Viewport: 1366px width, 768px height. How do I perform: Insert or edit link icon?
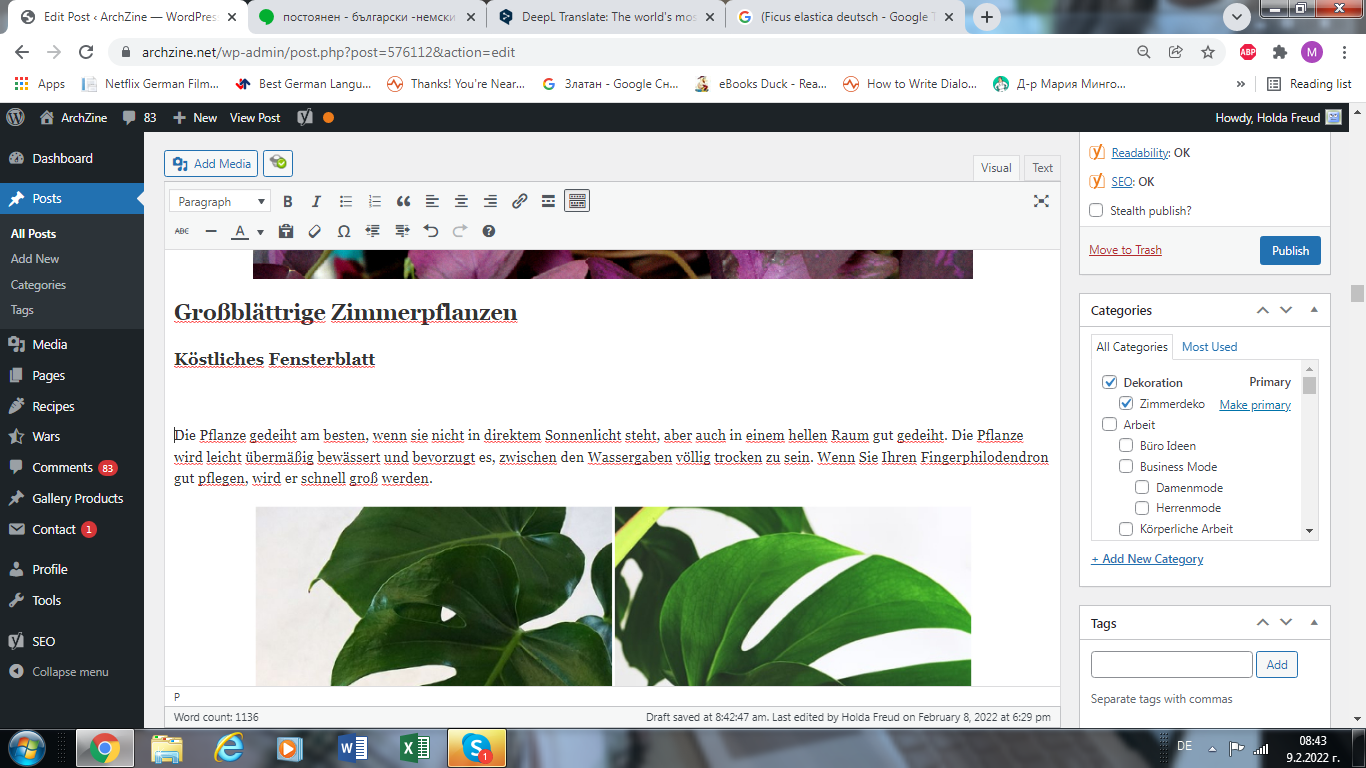pyautogui.click(x=519, y=201)
